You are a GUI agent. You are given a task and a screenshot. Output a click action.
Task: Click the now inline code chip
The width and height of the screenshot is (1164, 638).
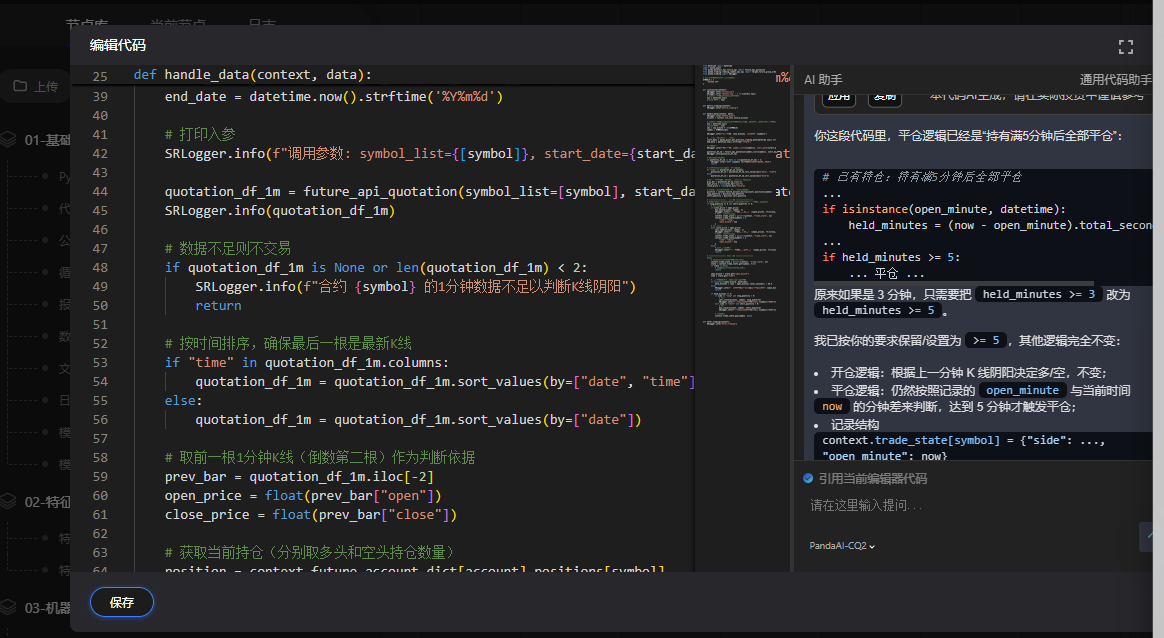(x=831, y=406)
